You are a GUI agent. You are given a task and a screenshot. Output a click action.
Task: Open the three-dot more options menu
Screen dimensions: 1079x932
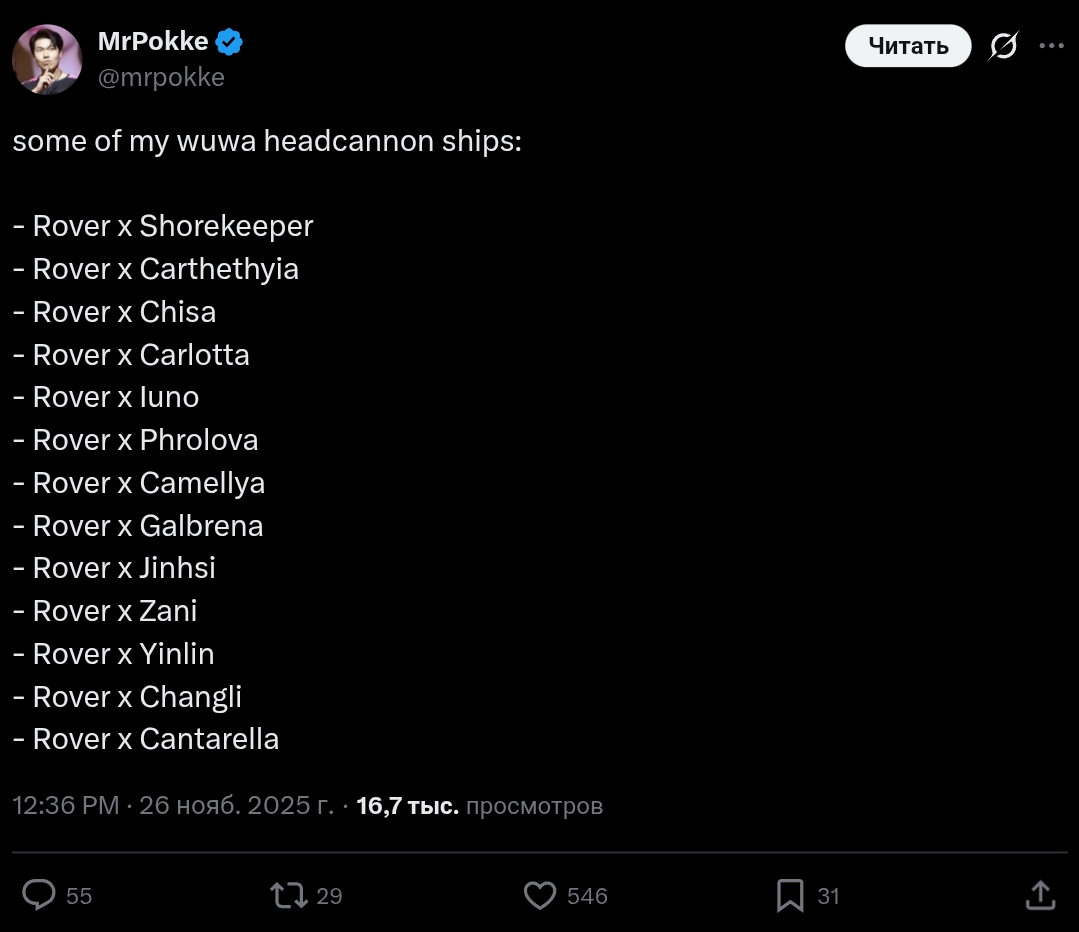click(x=1051, y=46)
